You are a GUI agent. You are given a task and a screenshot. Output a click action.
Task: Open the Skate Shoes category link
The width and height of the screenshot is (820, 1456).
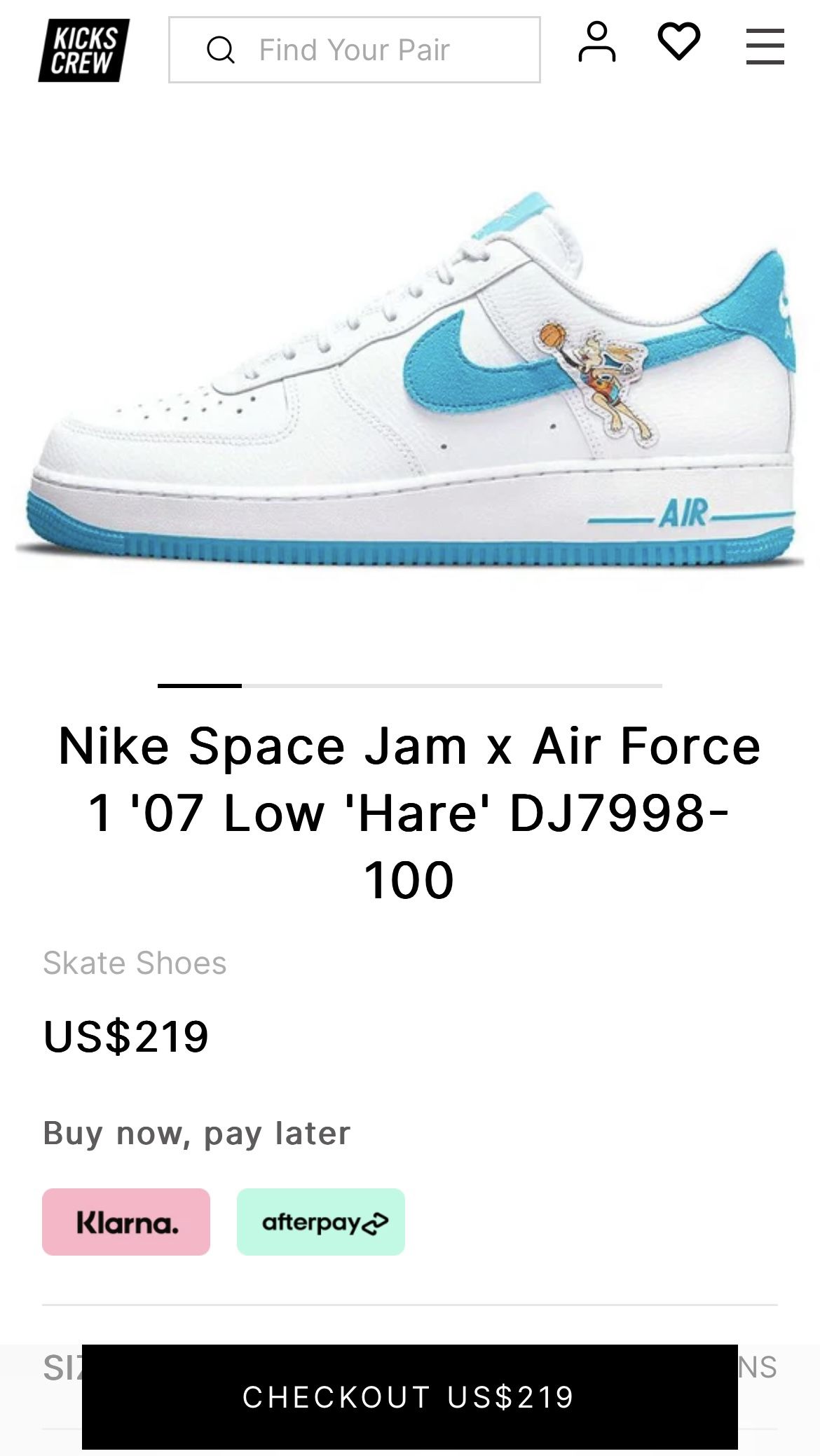[x=135, y=963]
